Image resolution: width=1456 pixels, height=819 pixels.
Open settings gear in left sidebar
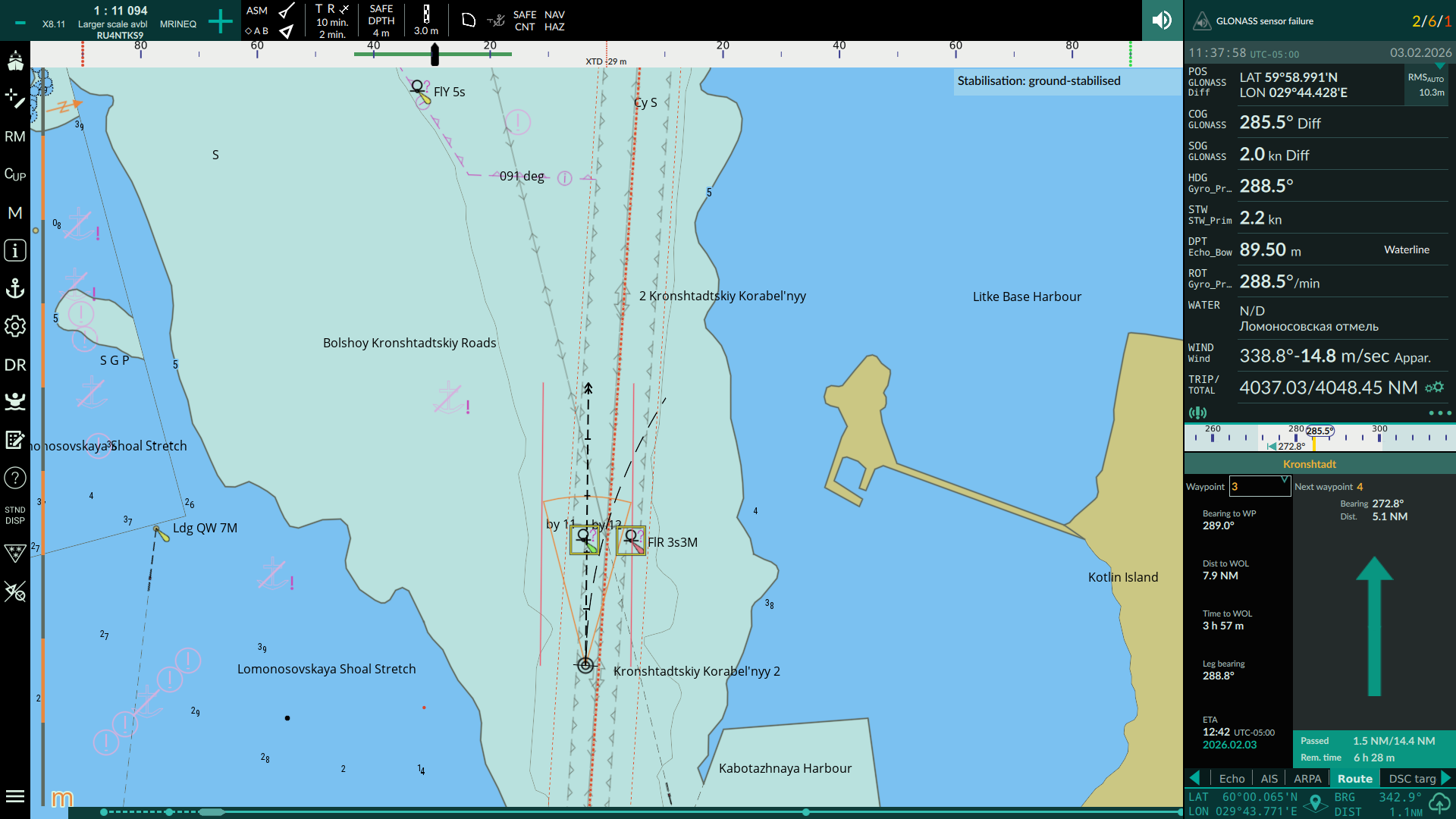15,326
